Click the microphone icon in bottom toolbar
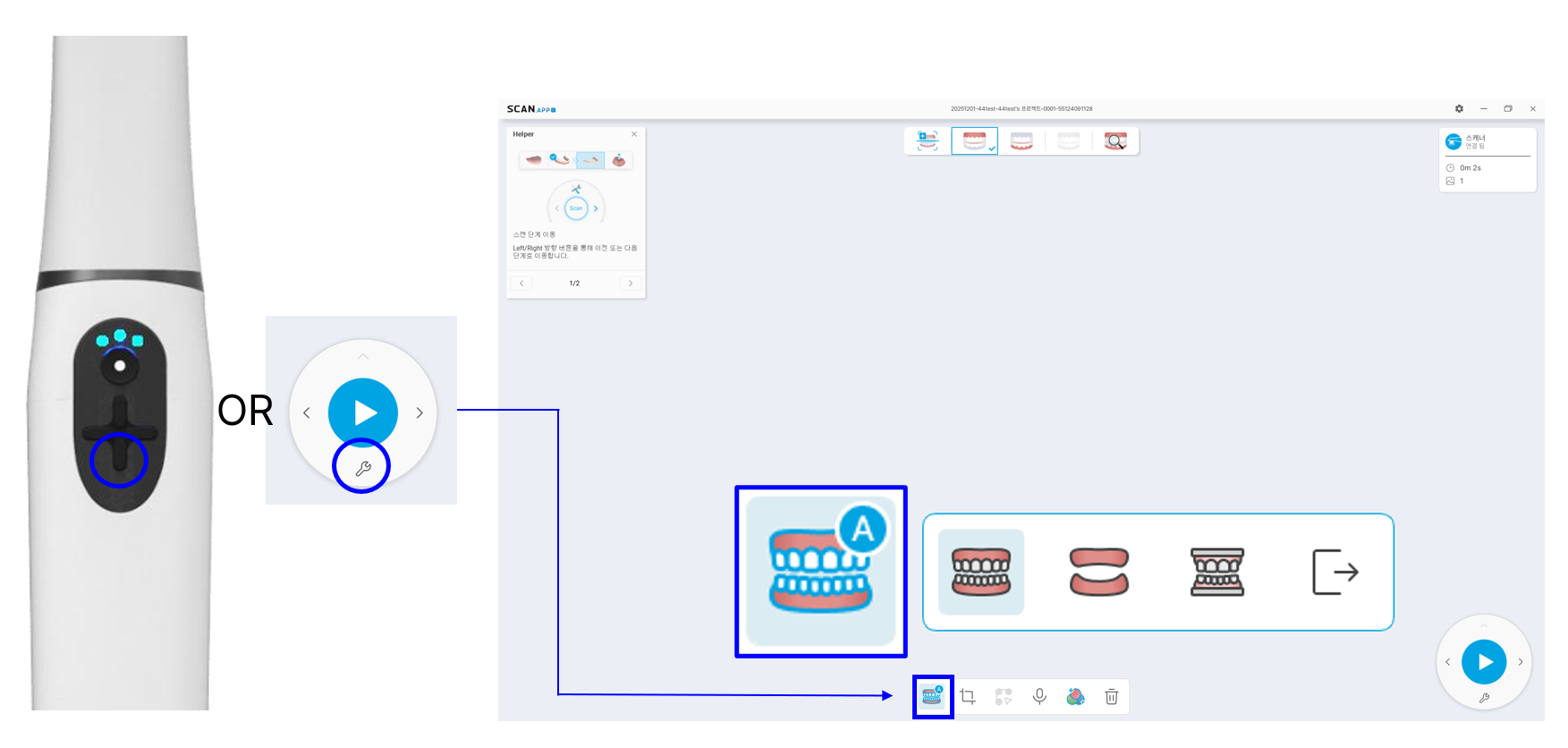This screenshot has height=748, width=1568. tap(1039, 696)
